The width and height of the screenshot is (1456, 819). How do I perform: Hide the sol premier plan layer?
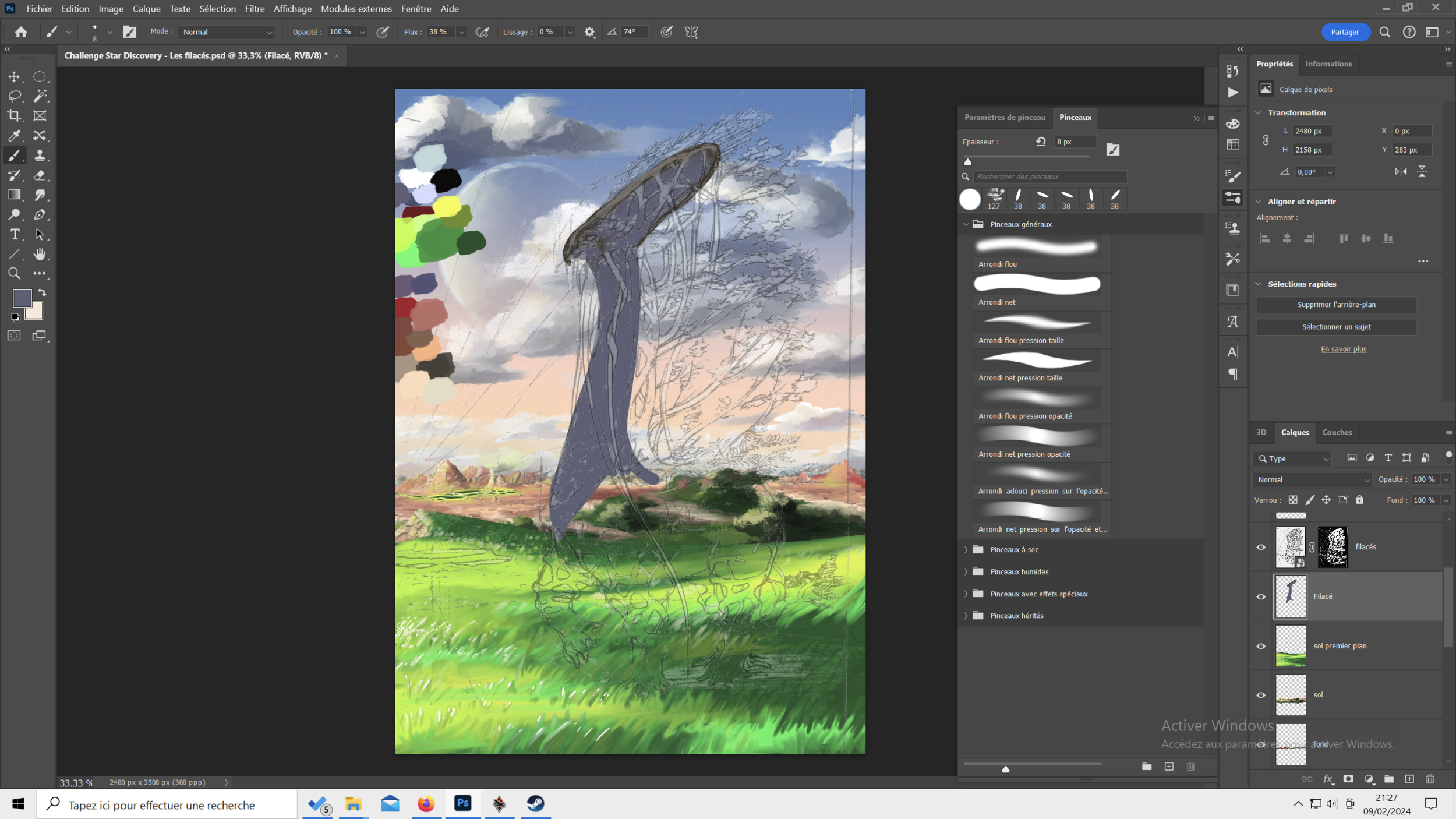pyautogui.click(x=1261, y=646)
